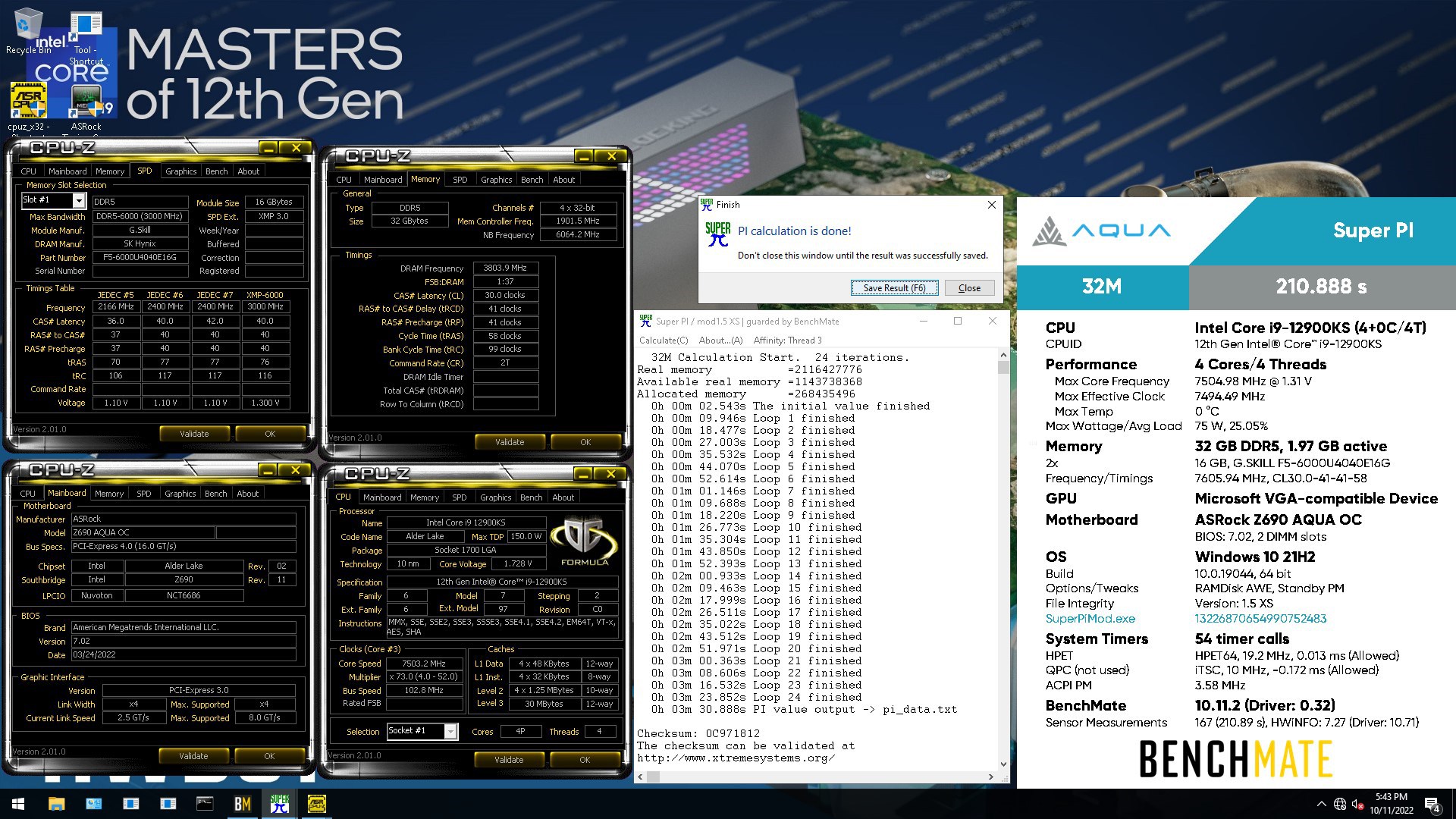This screenshot has width=1456, height=819.
Task: Close the CPU-Z Mainboard window
Action: click(x=296, y=470)
